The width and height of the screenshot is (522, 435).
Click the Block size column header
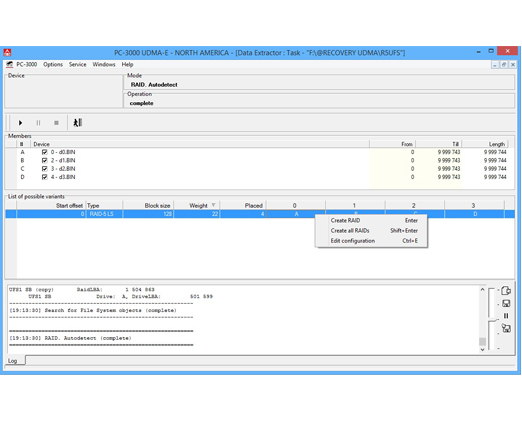coord(148,206)
